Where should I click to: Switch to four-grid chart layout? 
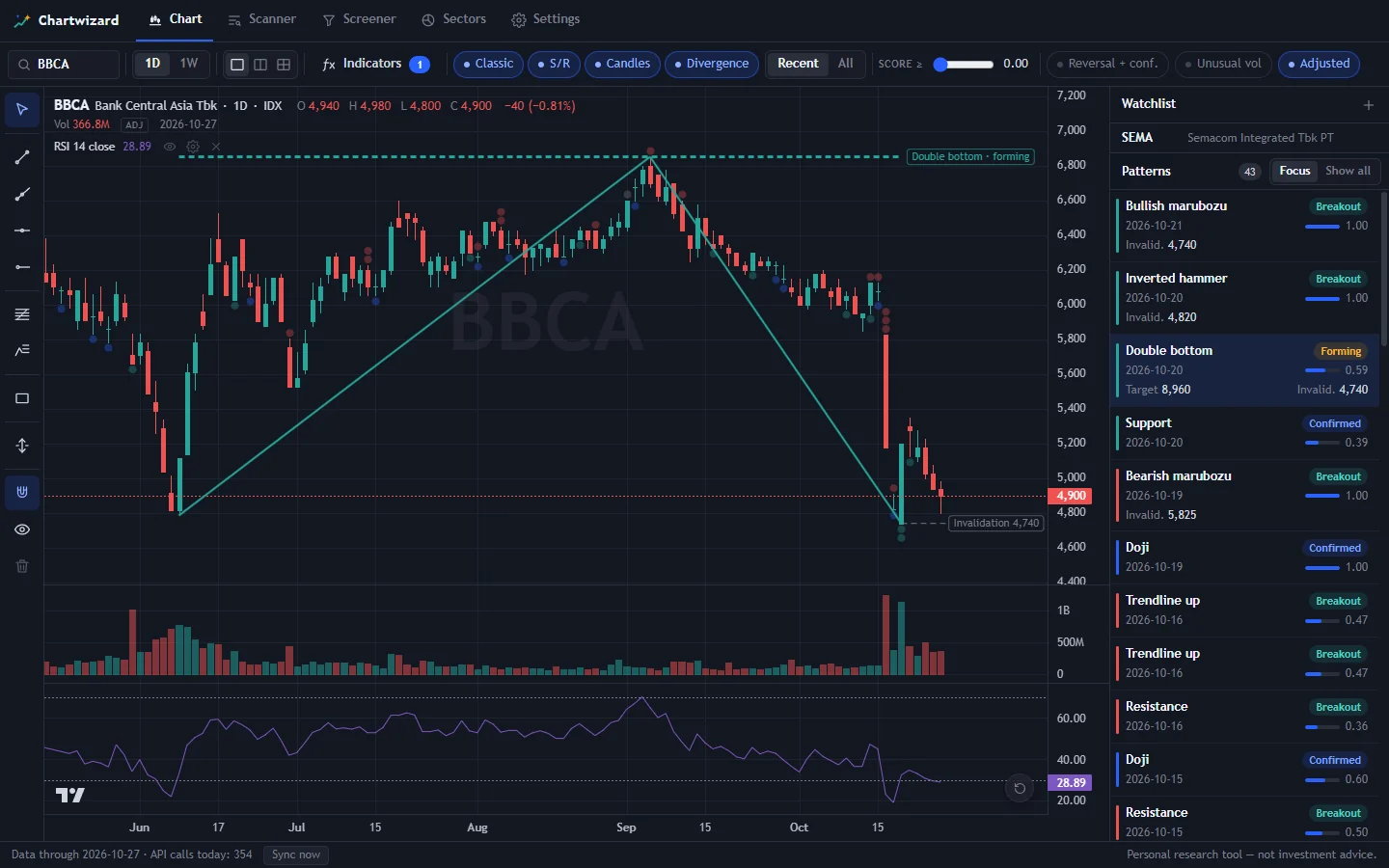284,64
